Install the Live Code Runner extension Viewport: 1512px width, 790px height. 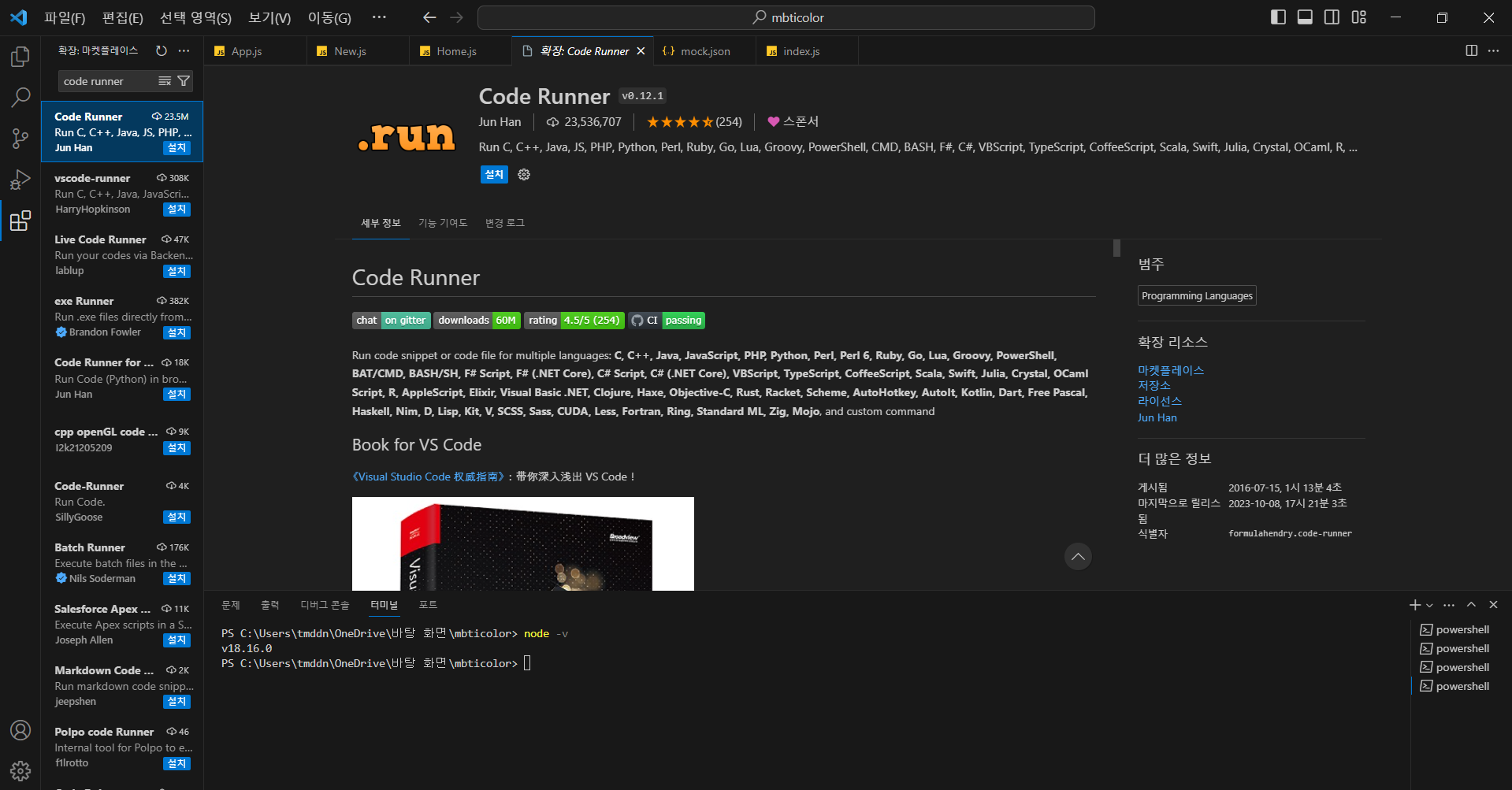[176, 271]
